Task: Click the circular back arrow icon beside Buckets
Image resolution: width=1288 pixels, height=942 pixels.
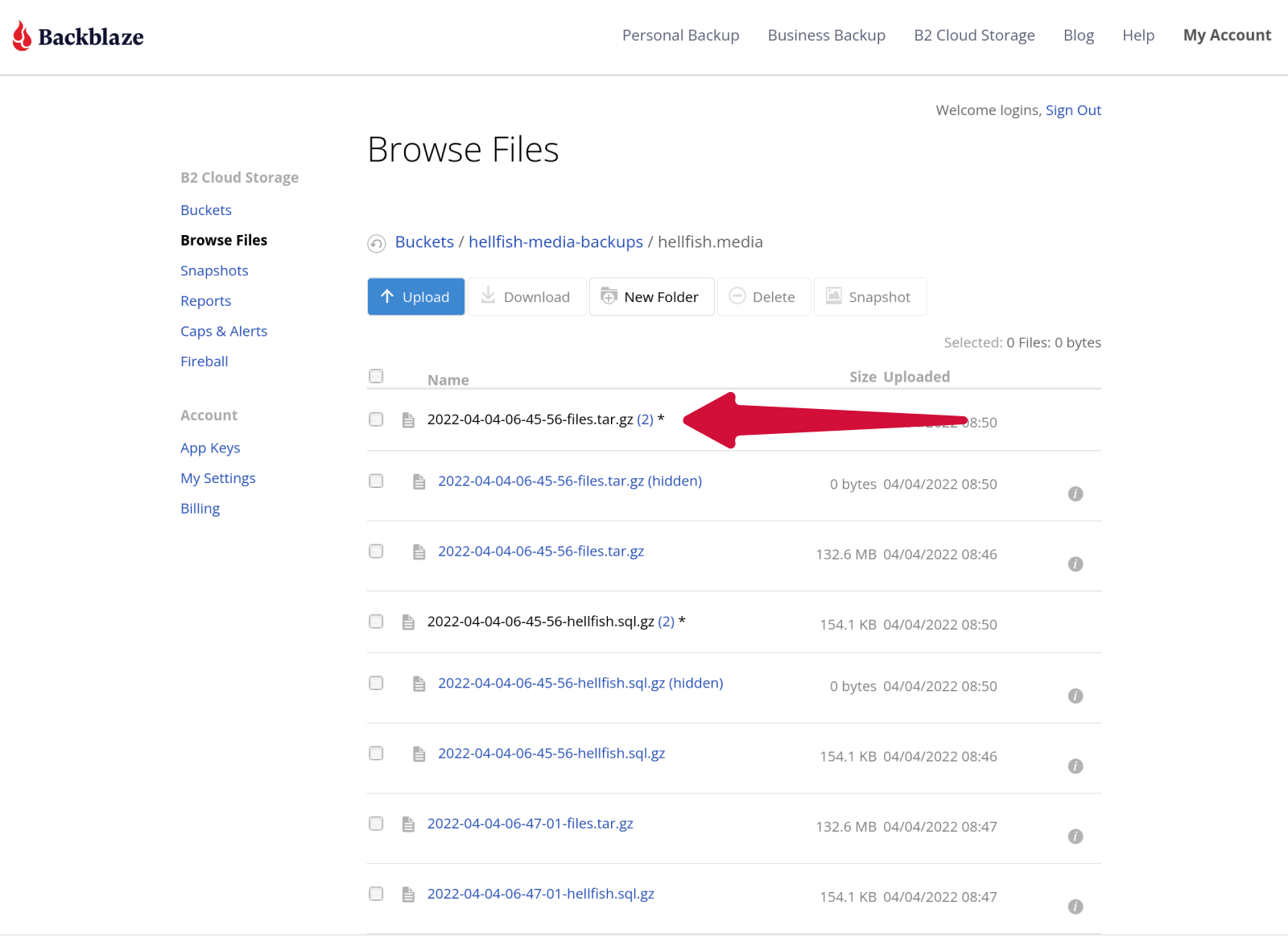Action: coord(377,243)
